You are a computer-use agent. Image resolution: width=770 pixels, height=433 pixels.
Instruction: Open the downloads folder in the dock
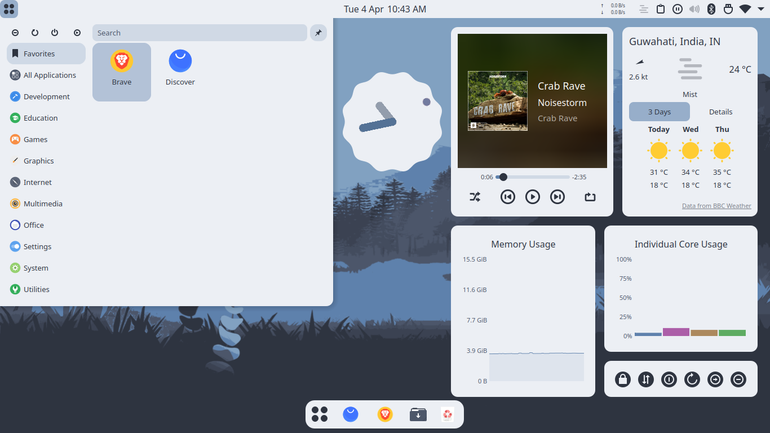point(418,414)
